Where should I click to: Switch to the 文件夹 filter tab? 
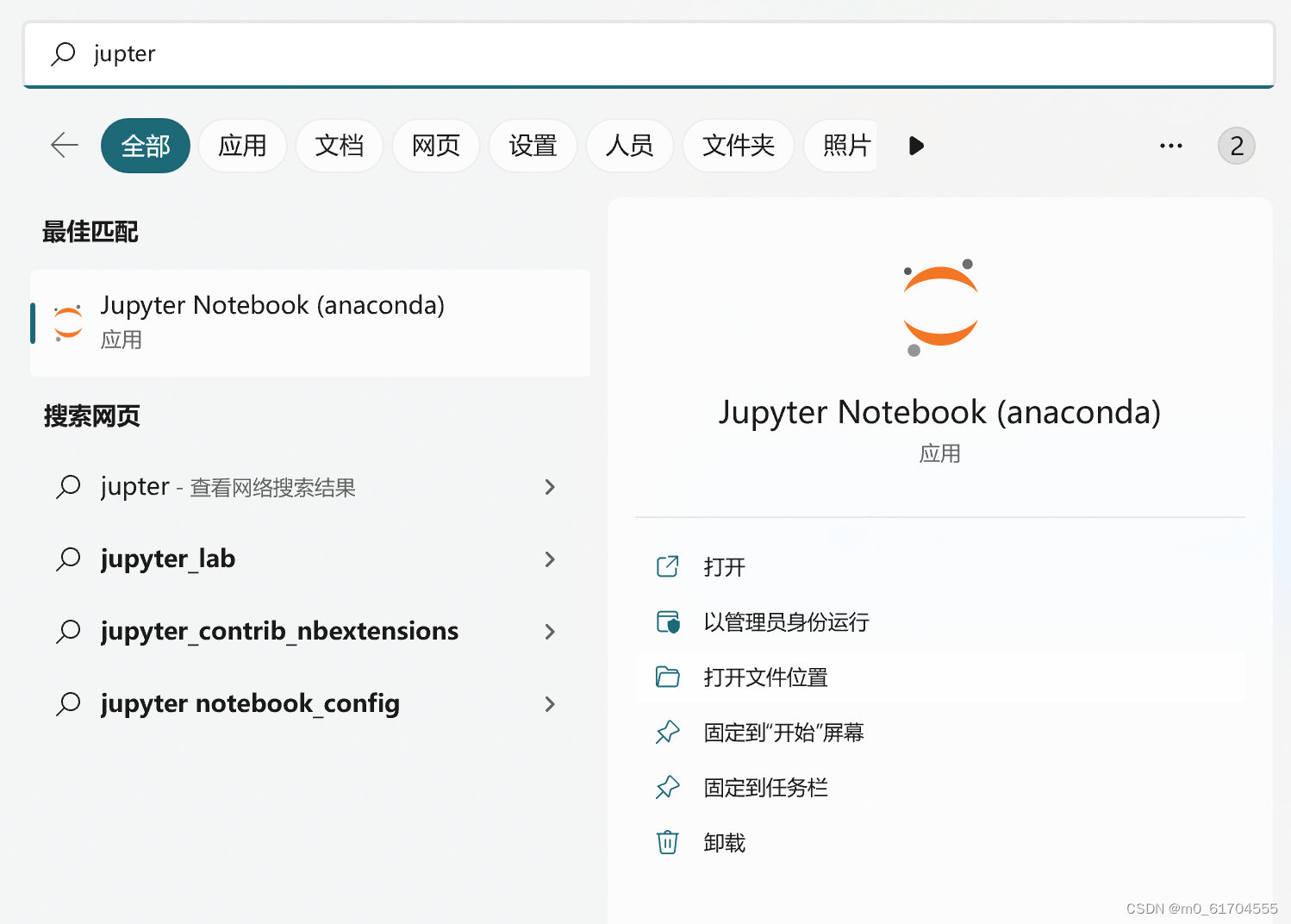(x=739, y=146)
